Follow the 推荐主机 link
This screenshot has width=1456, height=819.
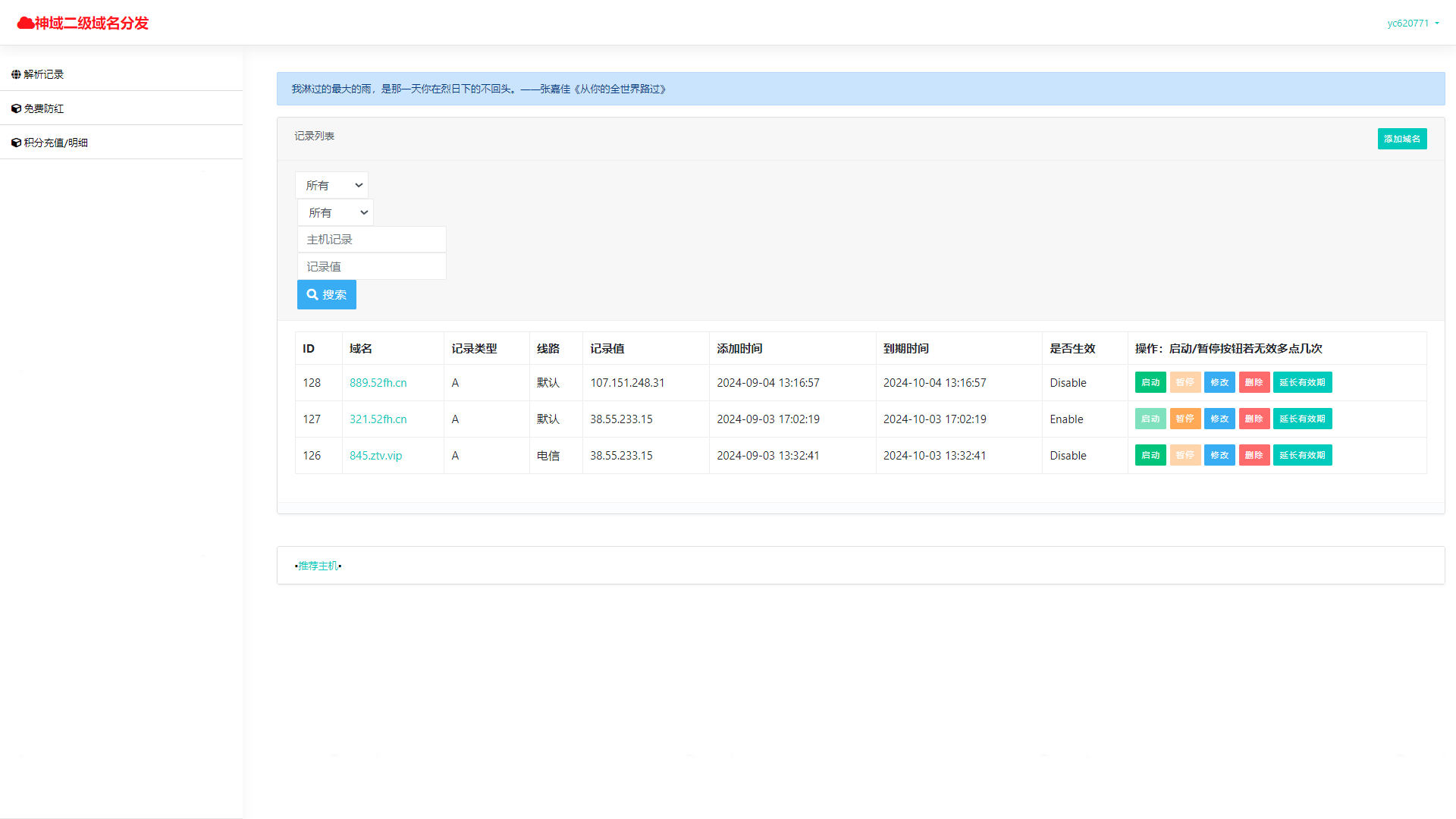point(318,566)
